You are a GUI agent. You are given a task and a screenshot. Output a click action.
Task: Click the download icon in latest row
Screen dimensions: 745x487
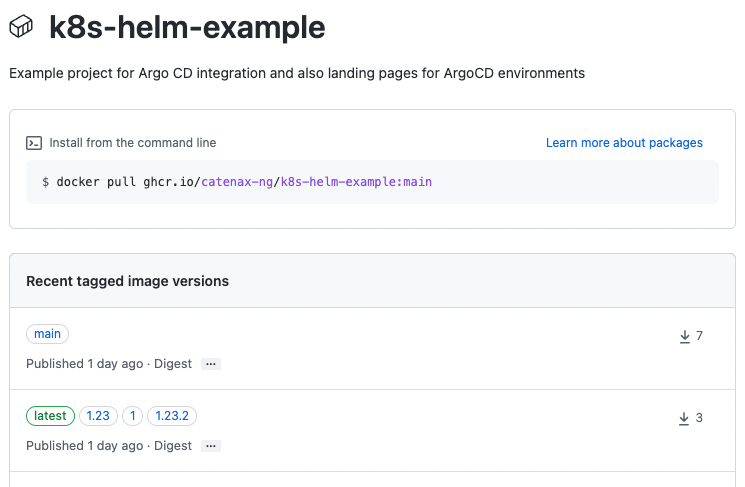(x=685, y=418)
